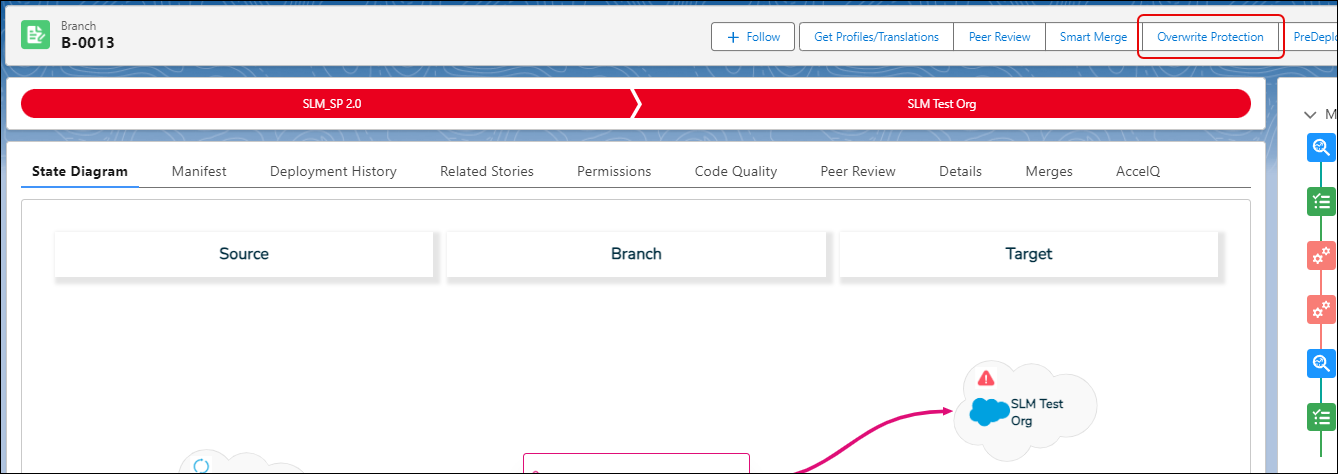Click the Source column header
The image size is (1338, 474).
244,254
